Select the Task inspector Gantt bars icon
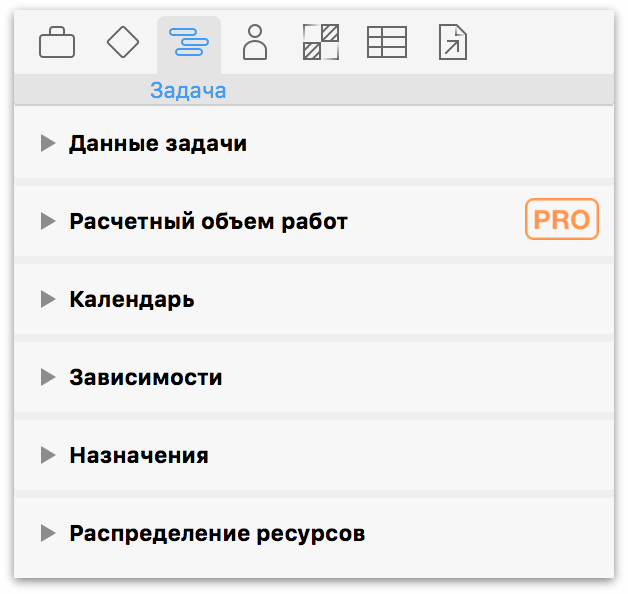This screenshot has height=594, width=628. point(189,42)
